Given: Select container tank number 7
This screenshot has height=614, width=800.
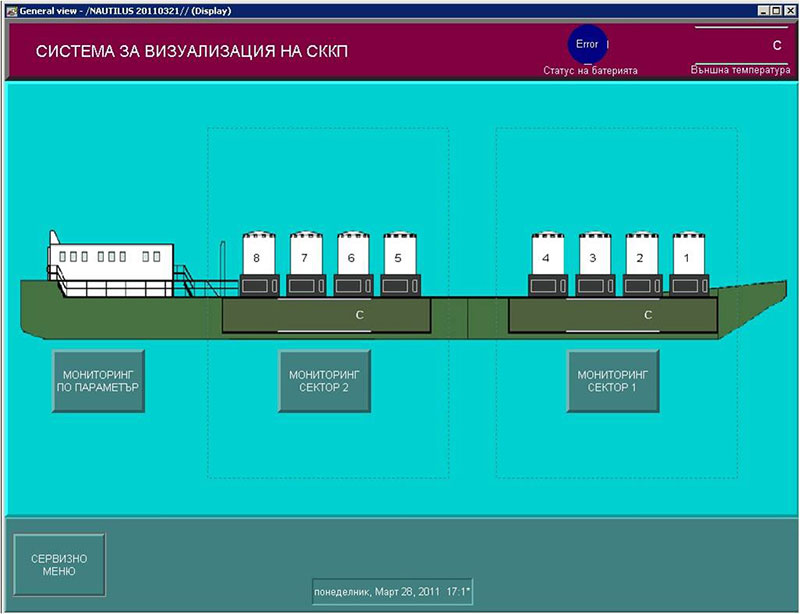Looking at the screenshot, I should pyautogui.click(x=304, y=257).
